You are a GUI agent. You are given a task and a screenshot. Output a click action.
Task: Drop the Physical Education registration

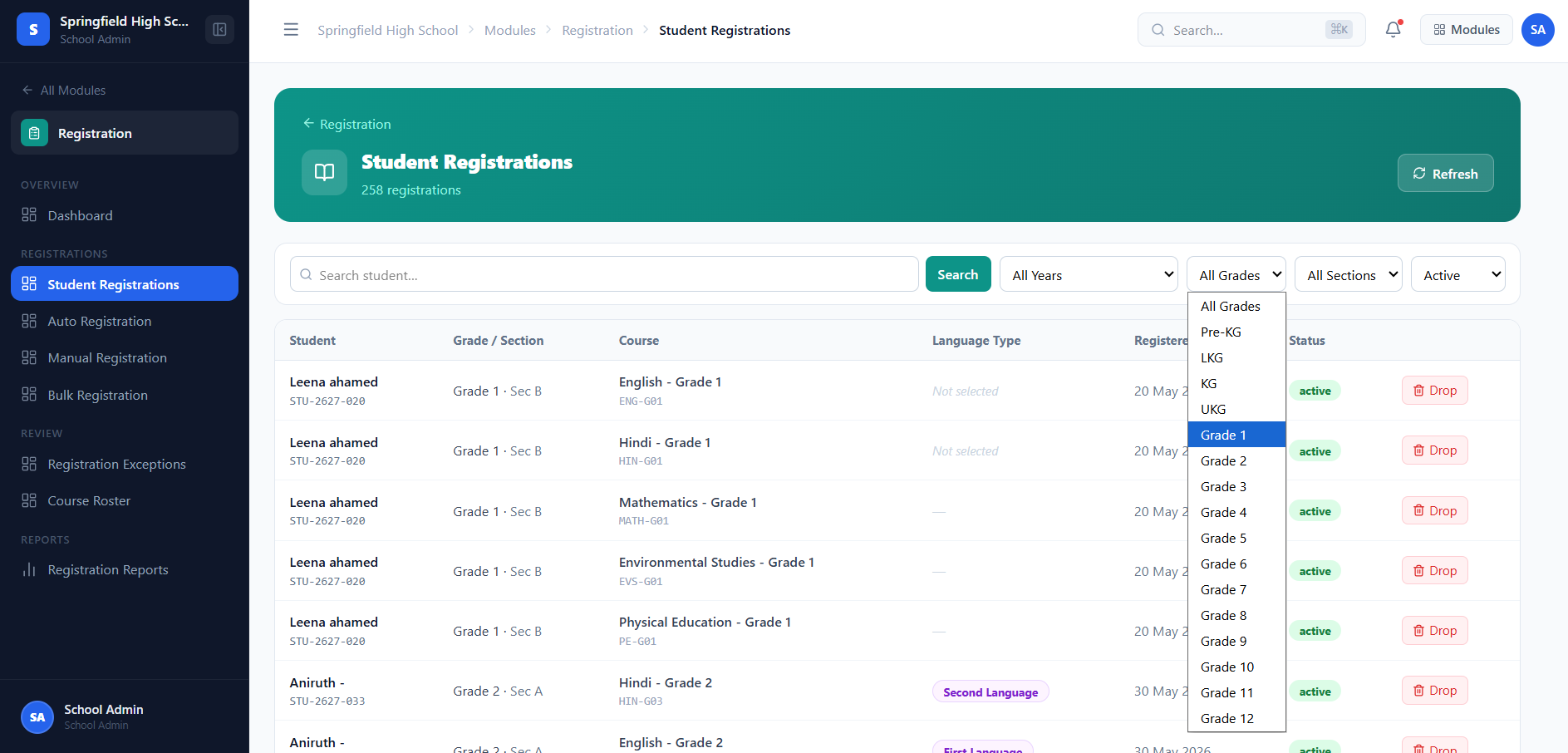click(1435, 630)
